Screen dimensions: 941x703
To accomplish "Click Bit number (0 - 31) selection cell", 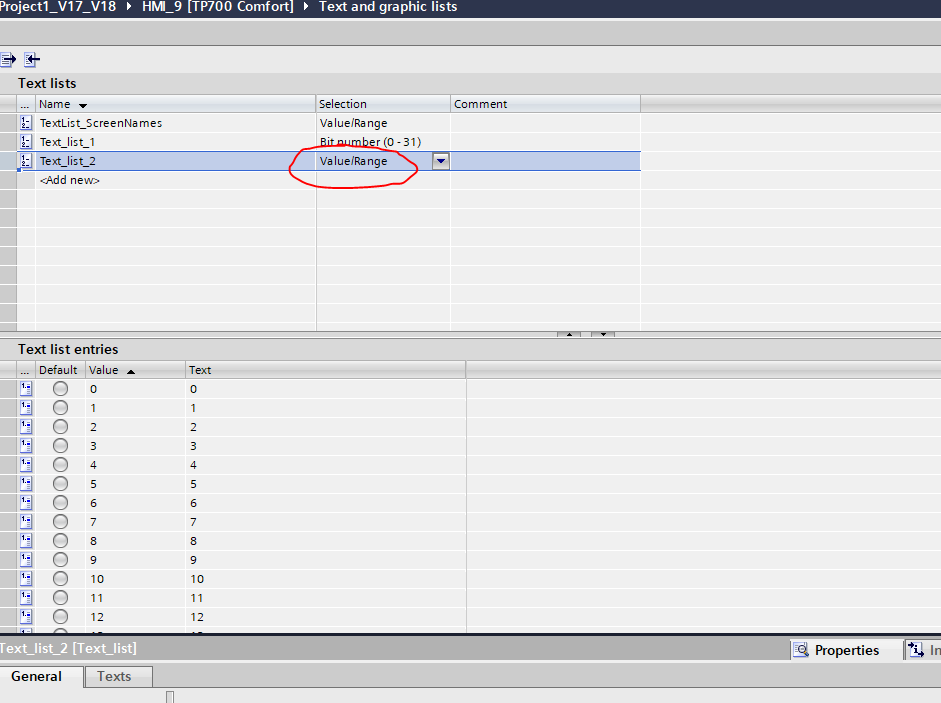I will [383, 142].
